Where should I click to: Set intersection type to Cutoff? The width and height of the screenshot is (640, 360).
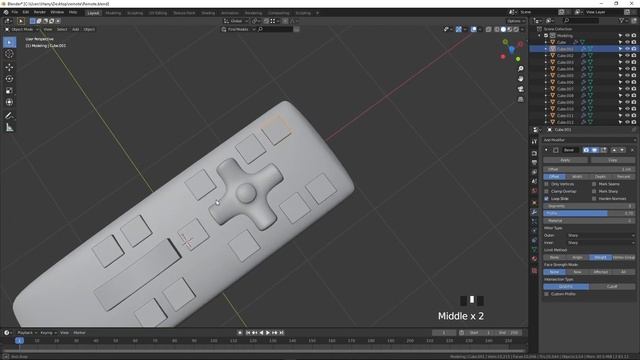612,287
